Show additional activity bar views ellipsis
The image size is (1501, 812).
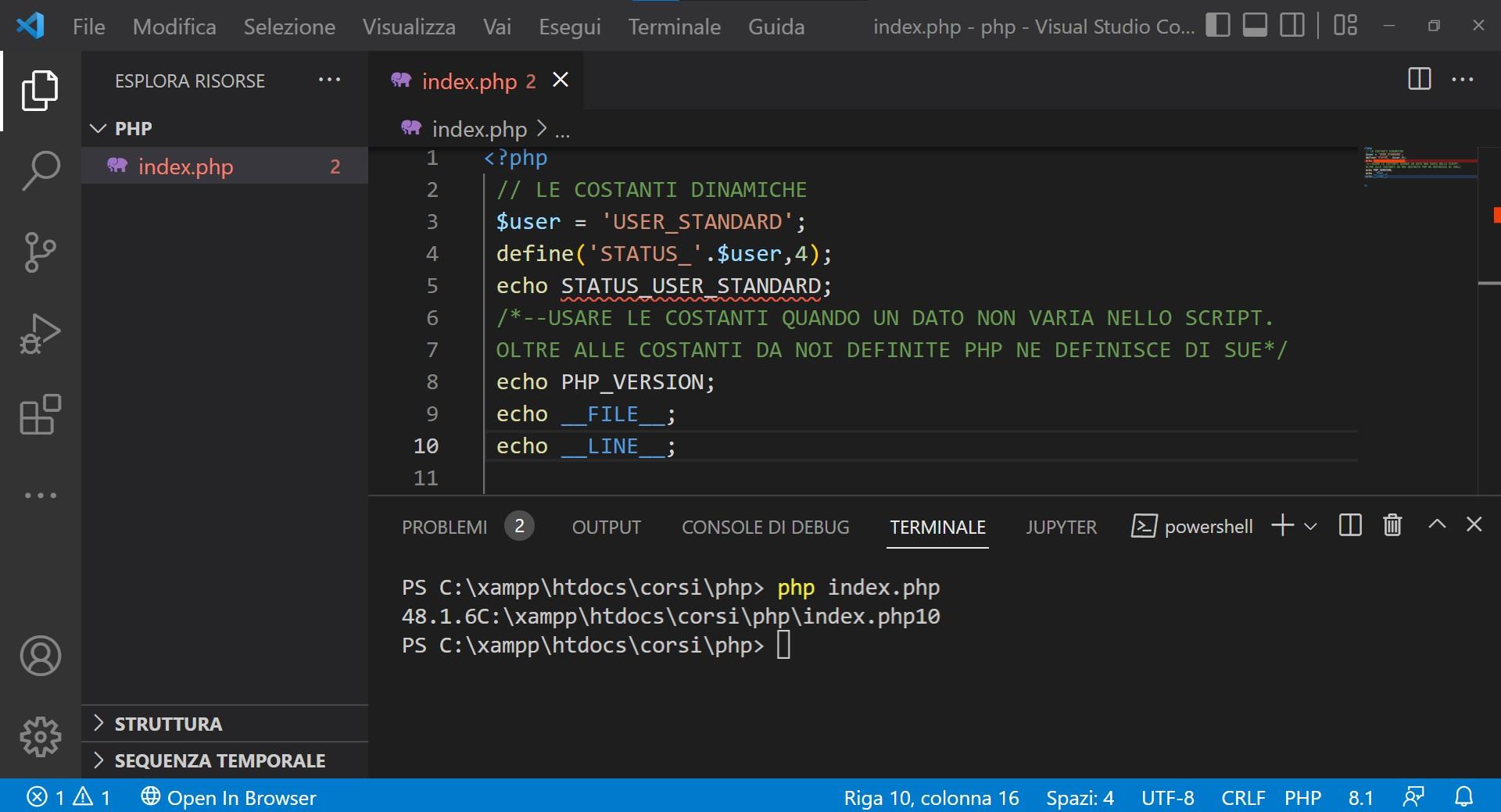pyautogui.click(x=40, y=495)
